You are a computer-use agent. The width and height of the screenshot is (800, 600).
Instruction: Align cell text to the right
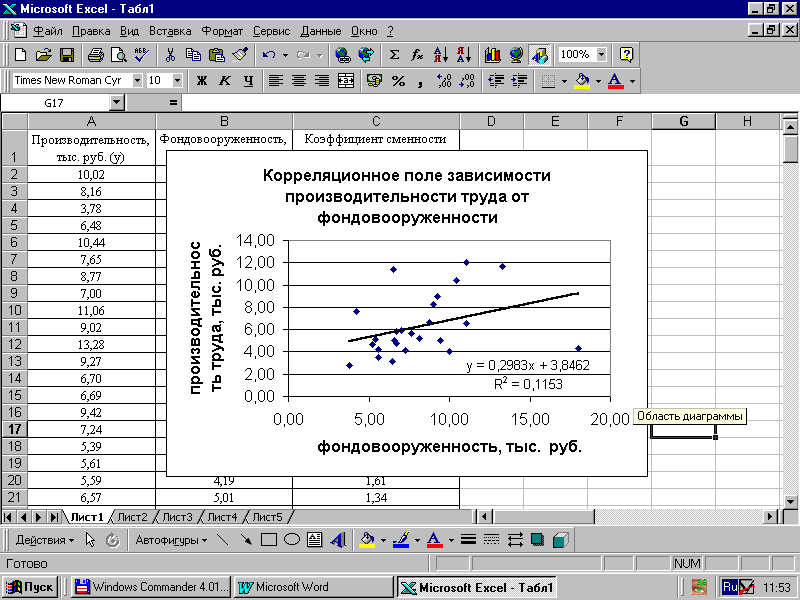click(322, 81)
